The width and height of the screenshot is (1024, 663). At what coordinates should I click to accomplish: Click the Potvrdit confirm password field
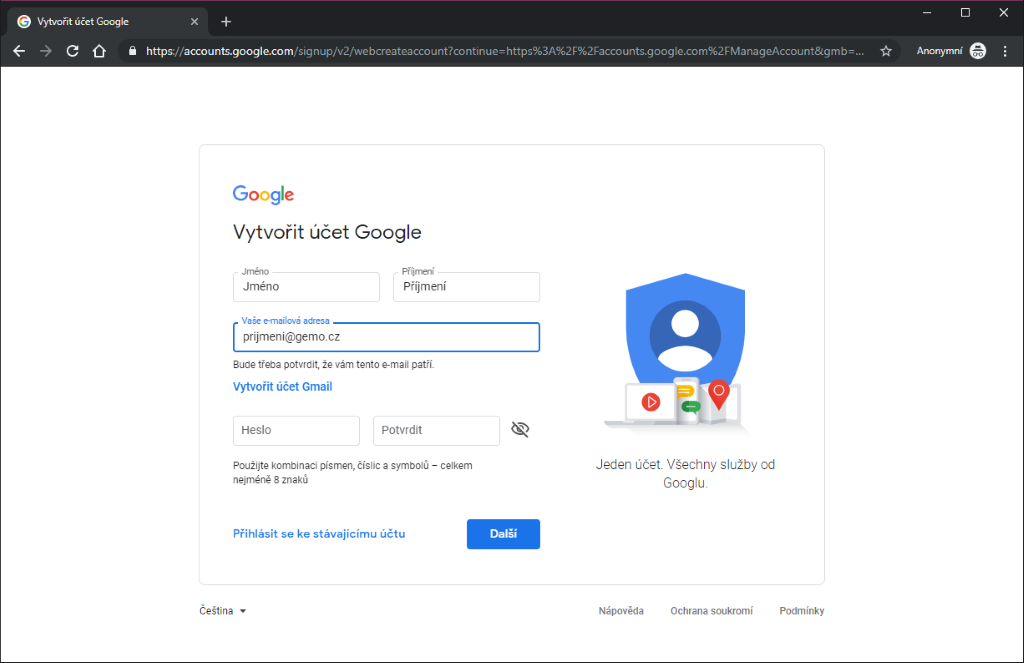(x=436, y=430)
